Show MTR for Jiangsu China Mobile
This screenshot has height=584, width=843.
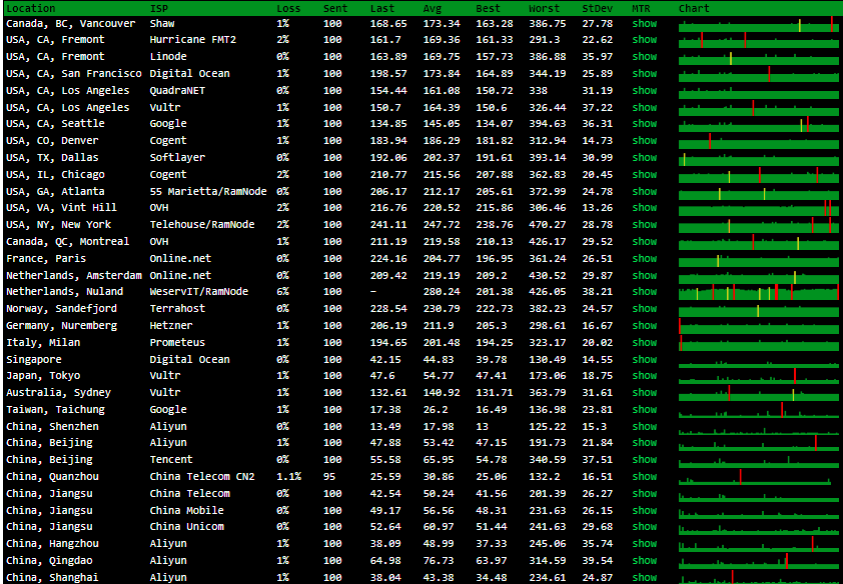(x=644, y=511)
